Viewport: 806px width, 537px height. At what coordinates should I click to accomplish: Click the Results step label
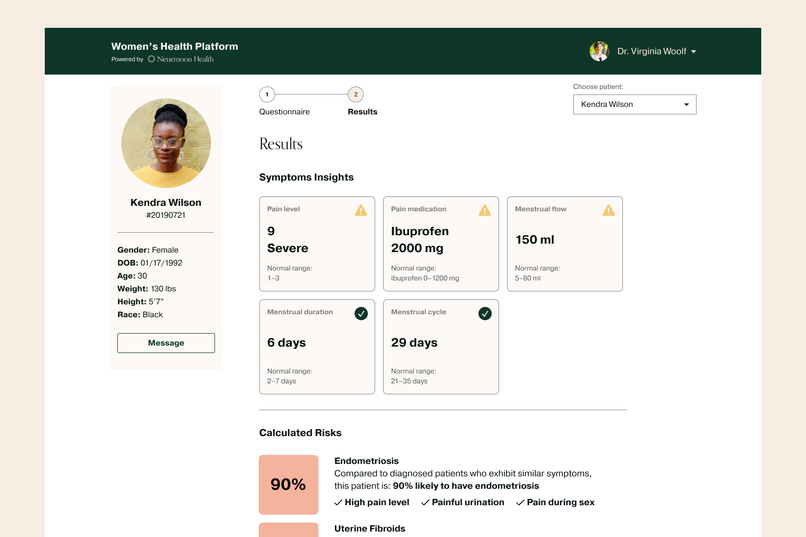362,112
